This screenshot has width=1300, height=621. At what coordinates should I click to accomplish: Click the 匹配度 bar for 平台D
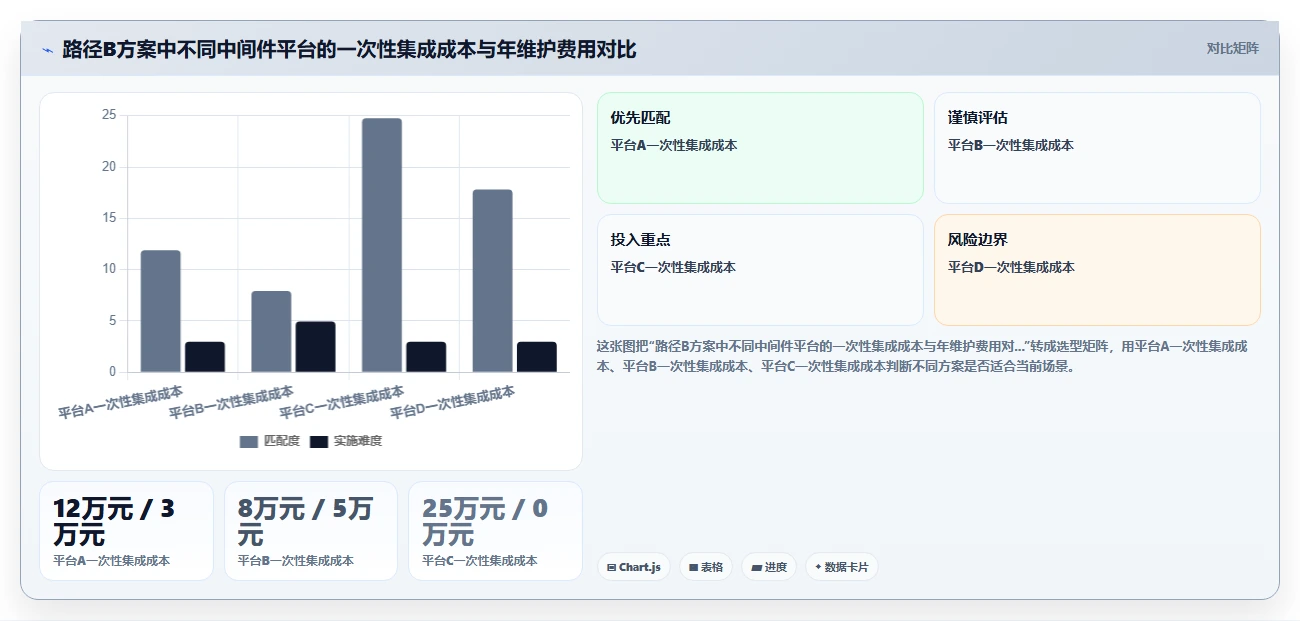pos(493,281)
